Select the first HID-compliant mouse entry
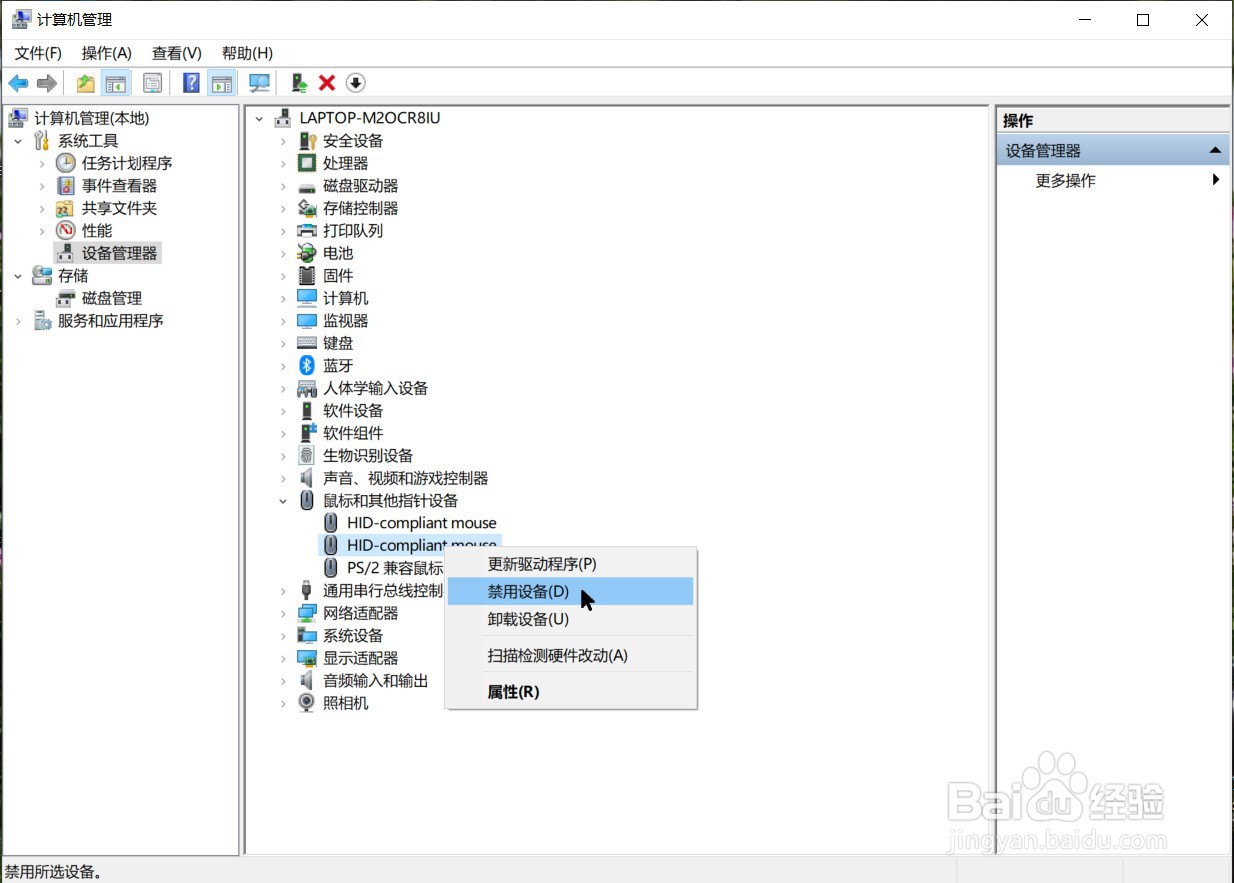This screenshot has width=1234, height=883. [x=421, y=523]
